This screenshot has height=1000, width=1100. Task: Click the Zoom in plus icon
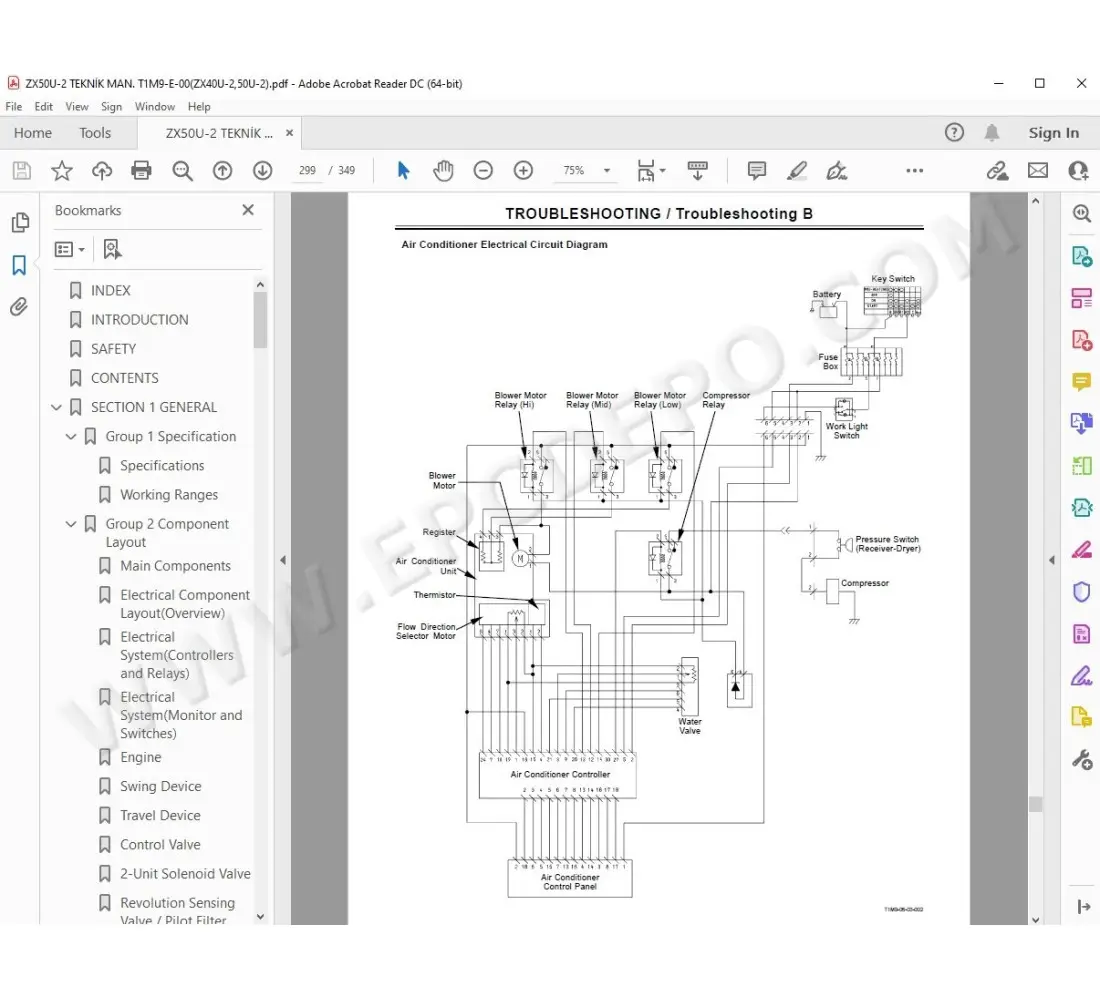coord(523,171)
